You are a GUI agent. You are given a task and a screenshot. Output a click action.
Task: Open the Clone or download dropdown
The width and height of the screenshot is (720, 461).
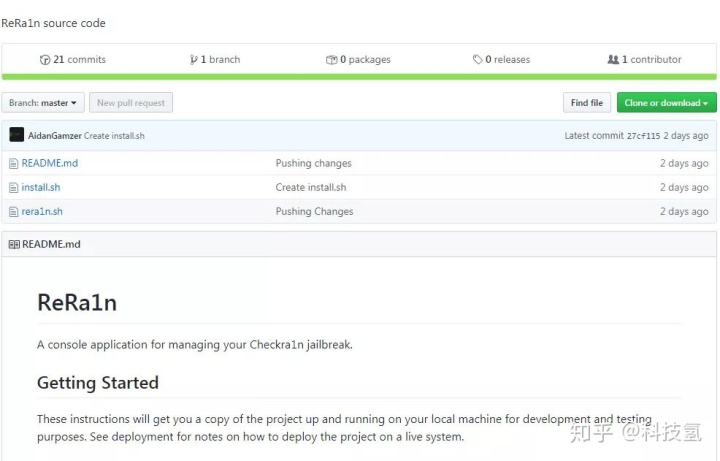(666, 103)
